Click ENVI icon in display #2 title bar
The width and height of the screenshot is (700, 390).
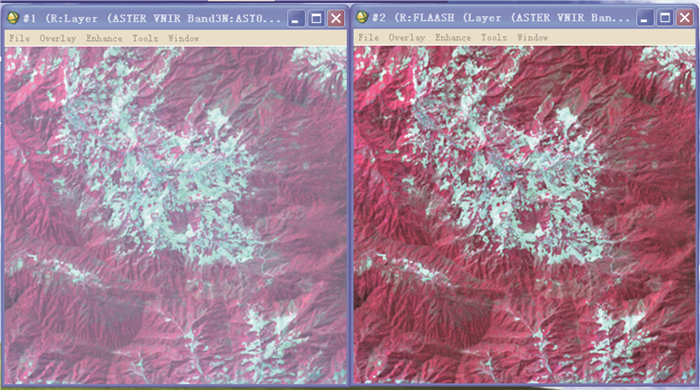coord(362,17)
